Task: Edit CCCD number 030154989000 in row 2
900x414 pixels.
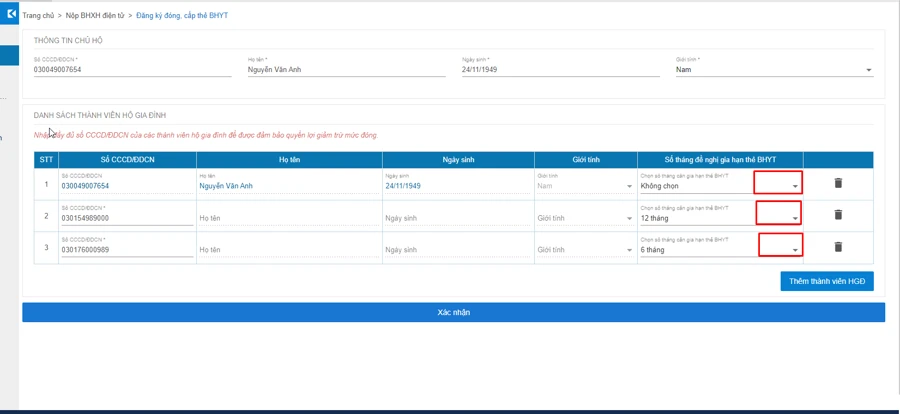Action: (126, 218)
